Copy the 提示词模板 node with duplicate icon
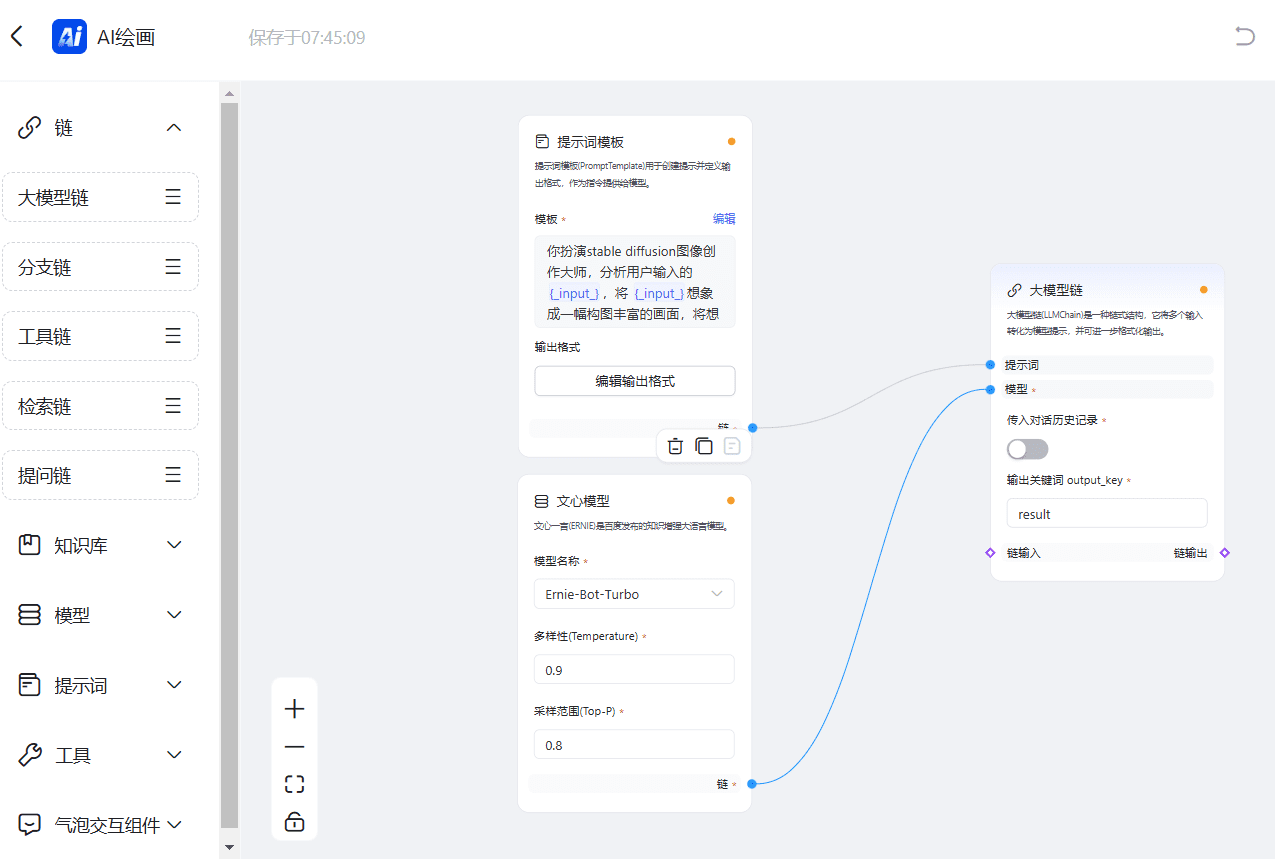Image resolution: width=1275 pixels, height=859 pixels. 704,446
